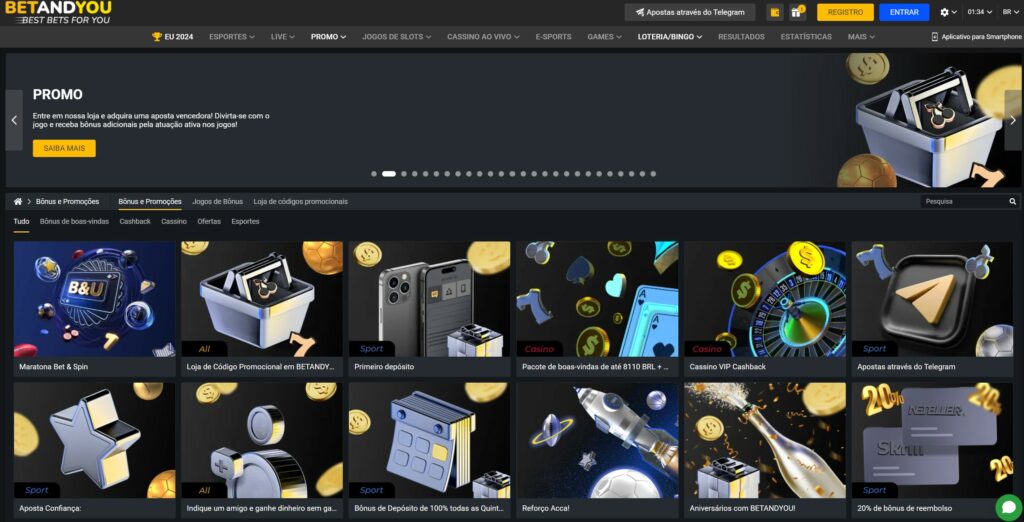Filter by Tudo
Image resolution: width=1024 pixels, height=522 pixels.
(22, 221)
